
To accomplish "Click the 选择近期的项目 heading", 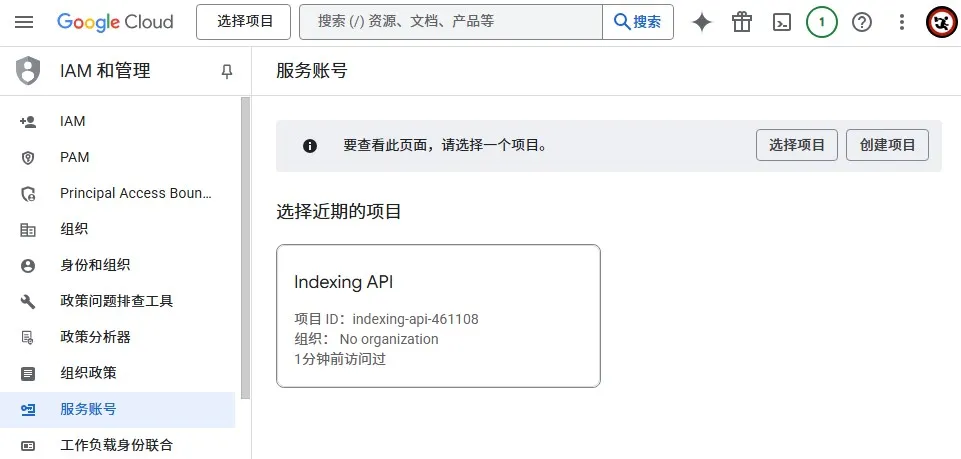I will click(x=339, y=212).
